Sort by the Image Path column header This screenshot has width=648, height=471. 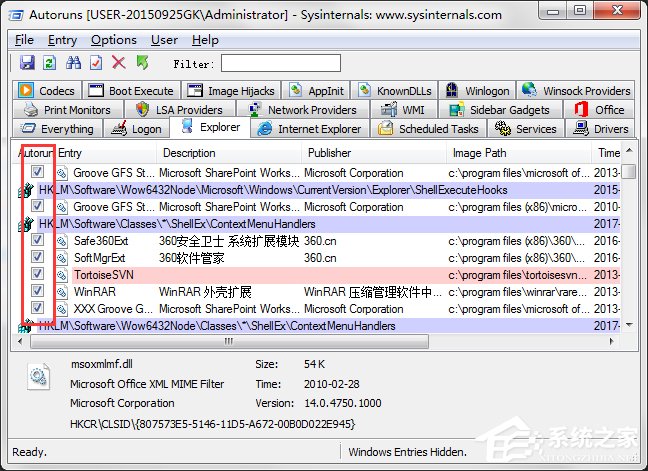pyautogui.click(x=479, y=153)
